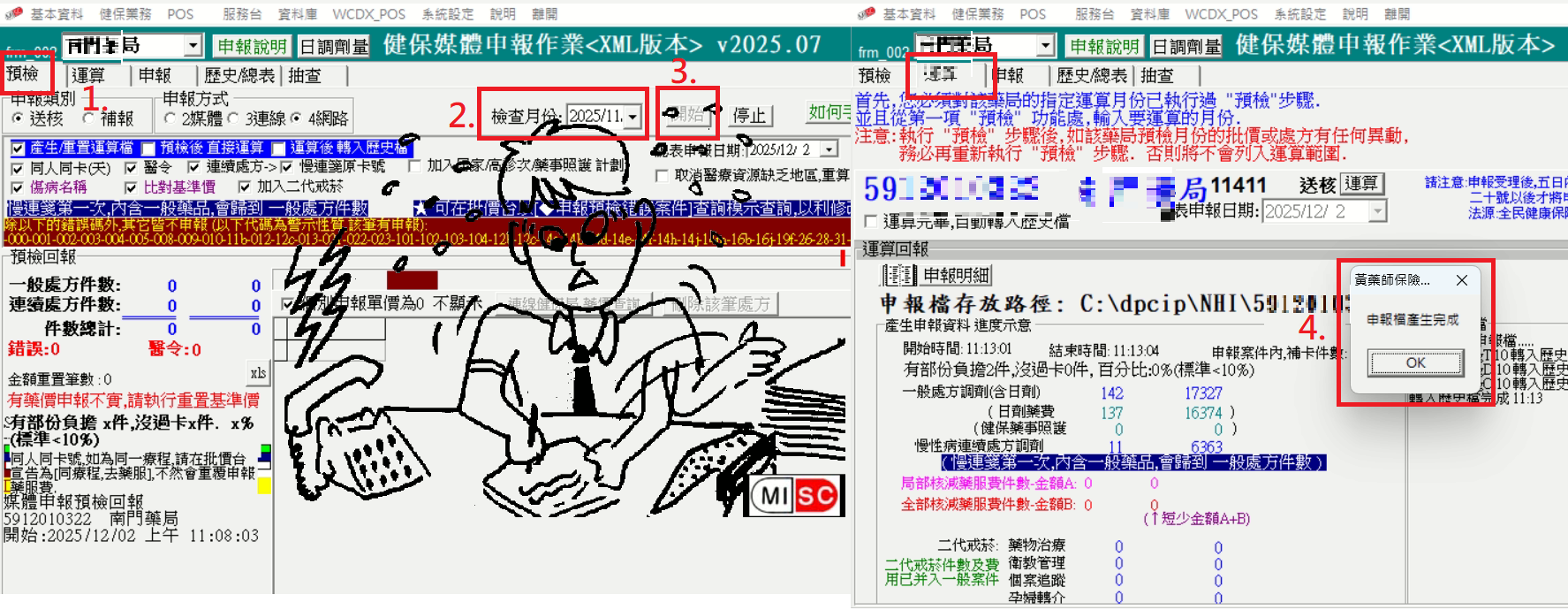1568x610 pixels.
Task: Select 送核 radio button
Action: (x=18, y=118)
